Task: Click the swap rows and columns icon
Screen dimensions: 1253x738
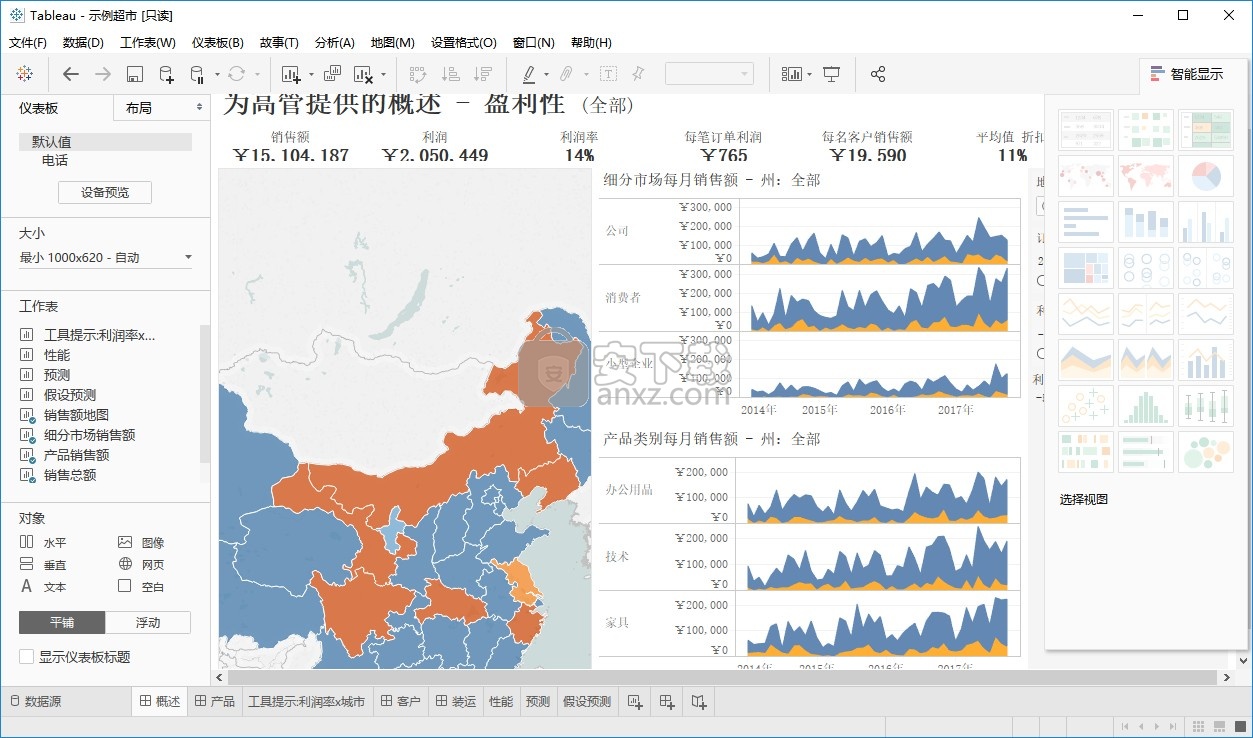Action: click(x=418, y=74)
